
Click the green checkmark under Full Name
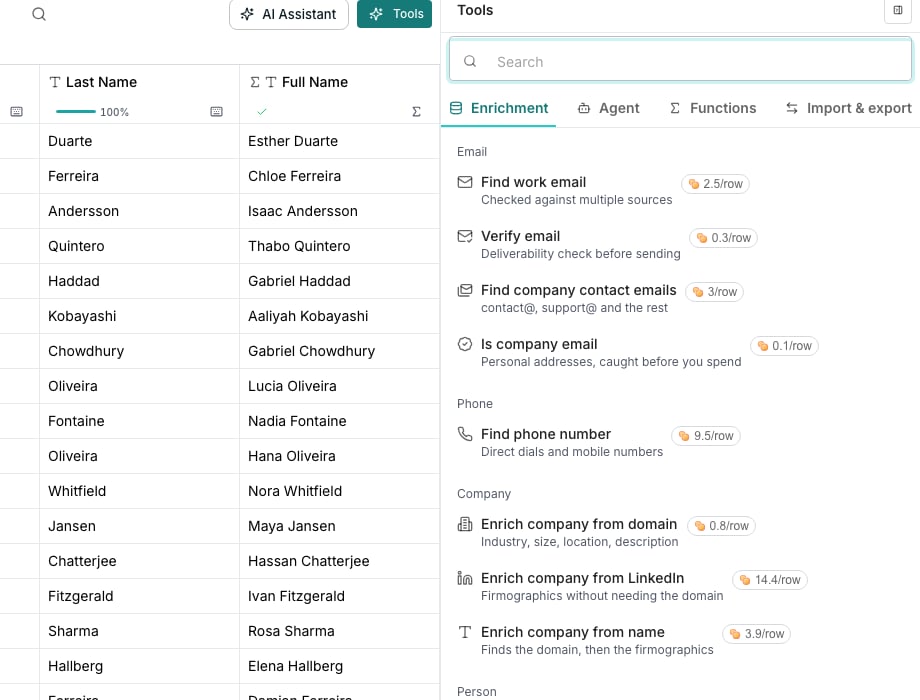(262, 111)
